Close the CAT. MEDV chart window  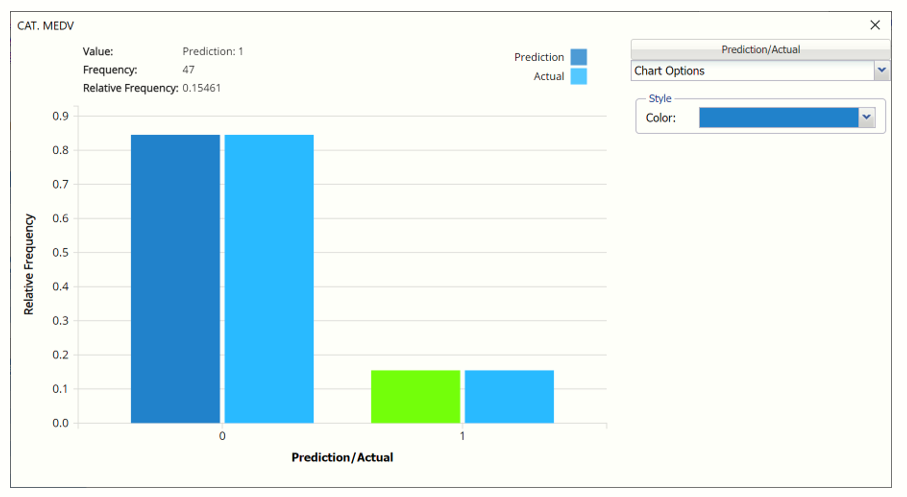tap(875, 25)
